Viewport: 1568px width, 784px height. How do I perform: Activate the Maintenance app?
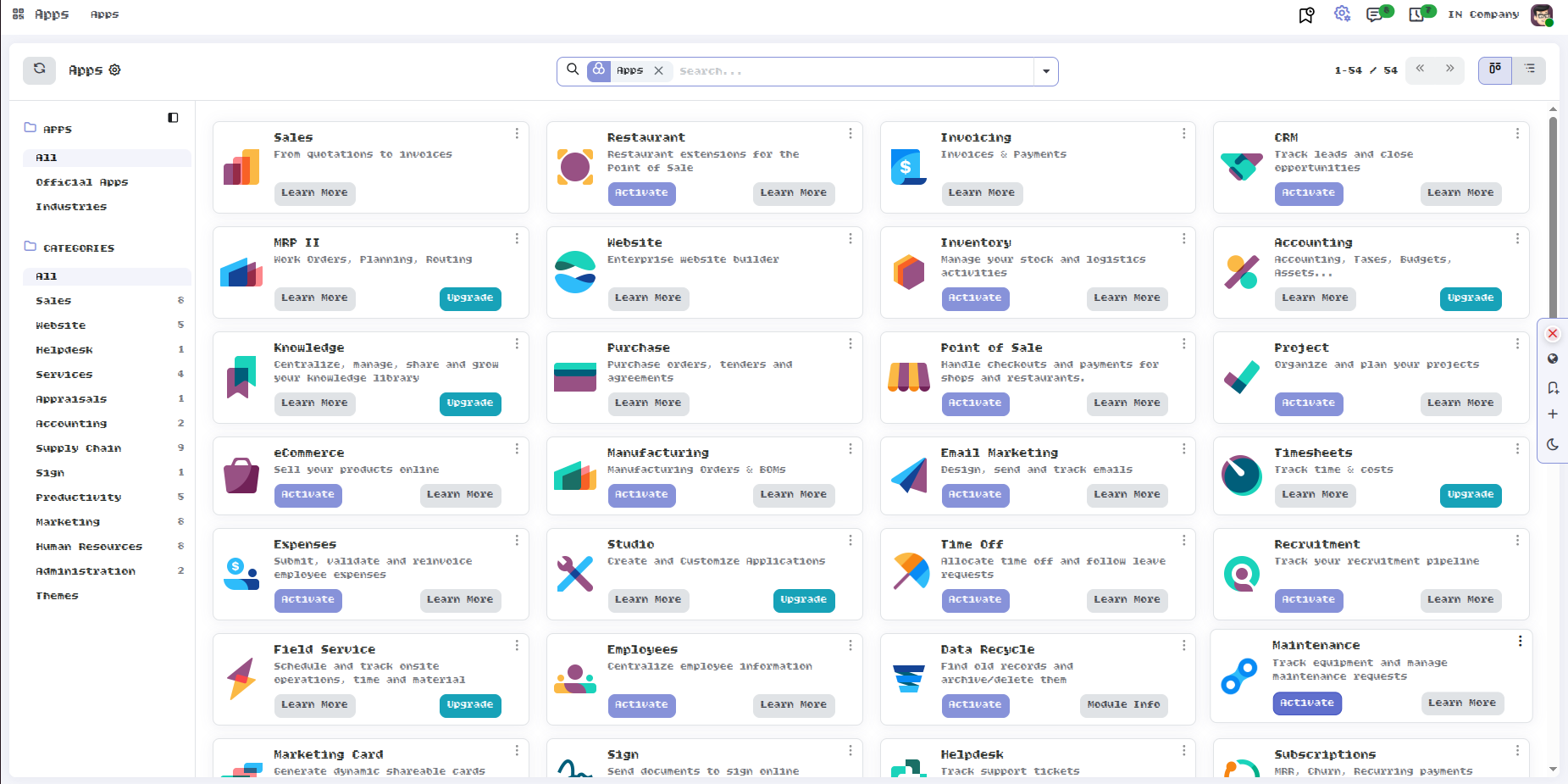[1307, 703]
